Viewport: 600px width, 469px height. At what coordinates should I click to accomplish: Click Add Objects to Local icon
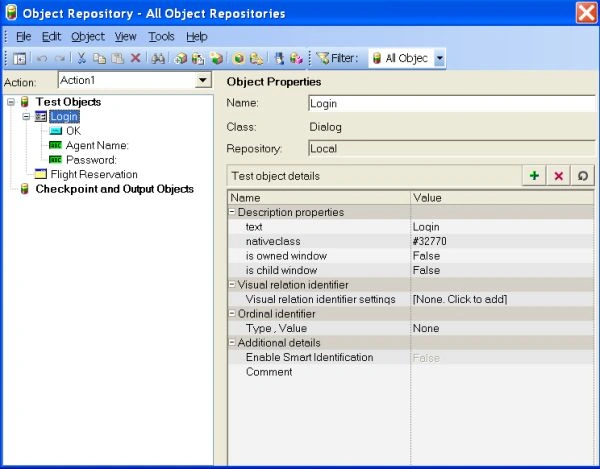[x=181, y=58]
